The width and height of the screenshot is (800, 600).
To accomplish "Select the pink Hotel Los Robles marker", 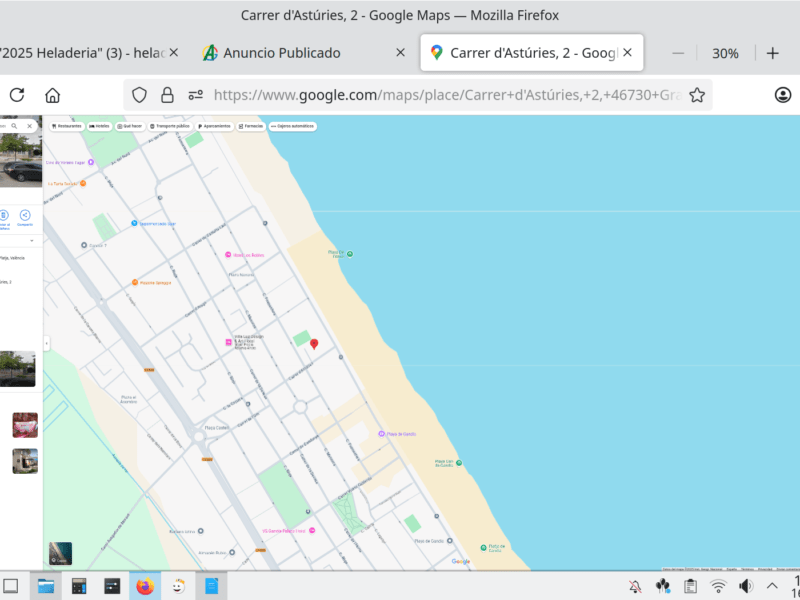I will [228, 255].
